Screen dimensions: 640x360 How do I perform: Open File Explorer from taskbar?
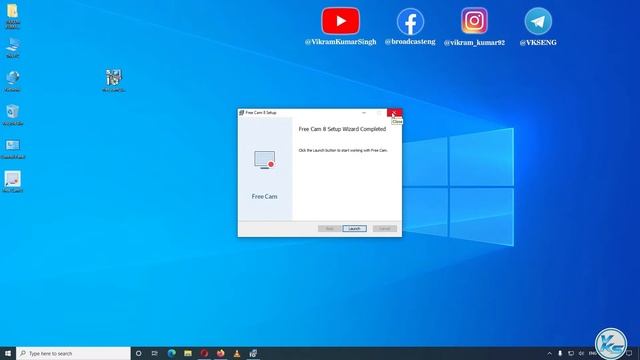point(188,353)
